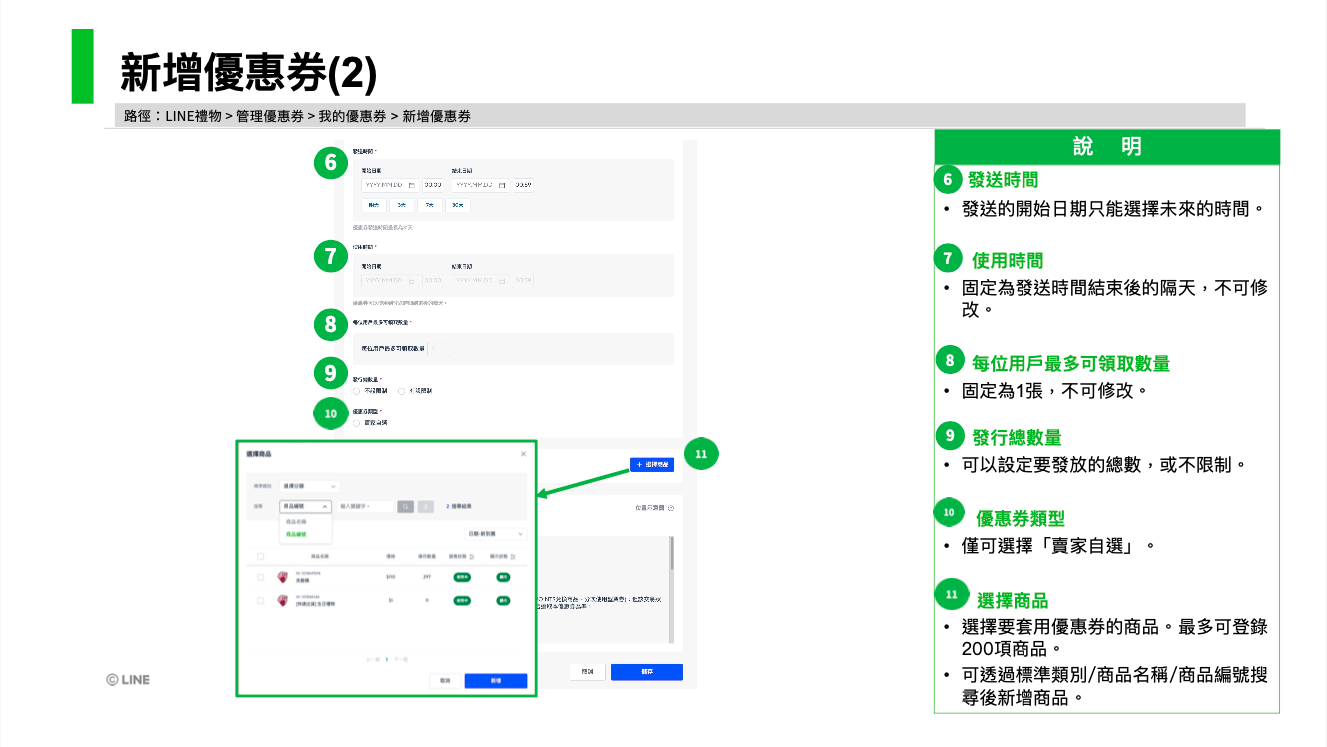The image size is (1327, 747).
Task: Click 發送時間 start time 00:00 field
Action: (432, 185)
